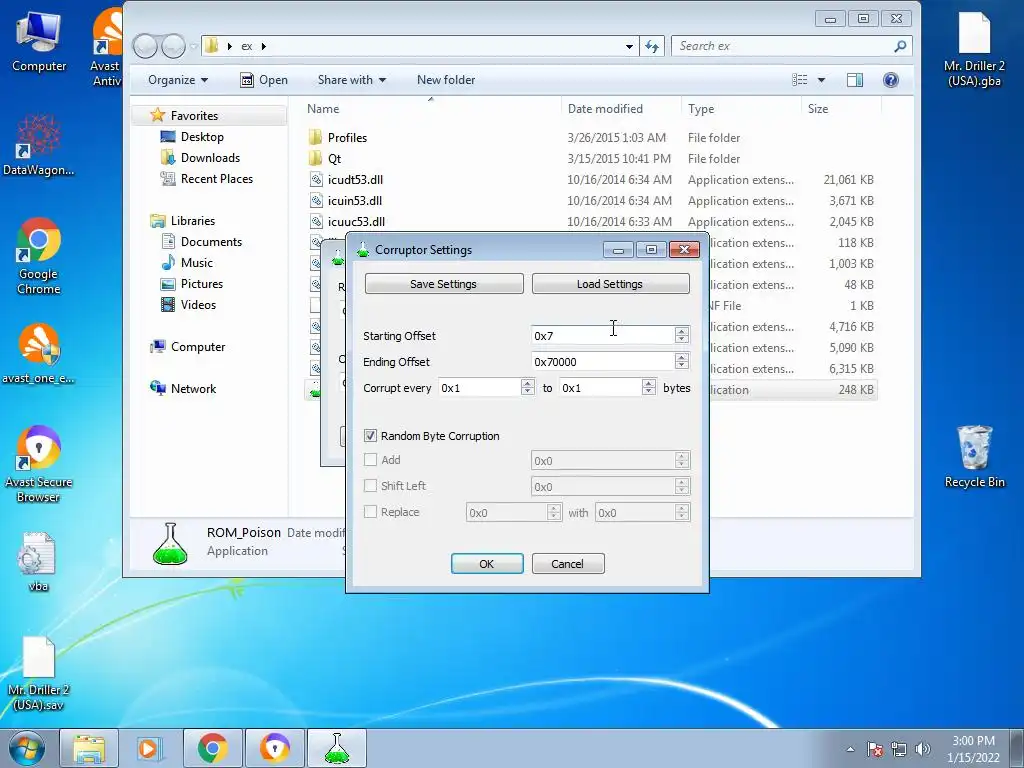Click the Shift Left checkbox
1024x768 pixels.
point(370,486)
